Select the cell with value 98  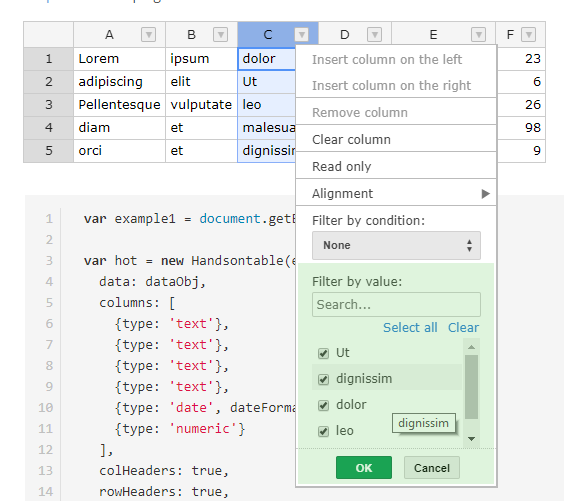(x=521, y=128)
